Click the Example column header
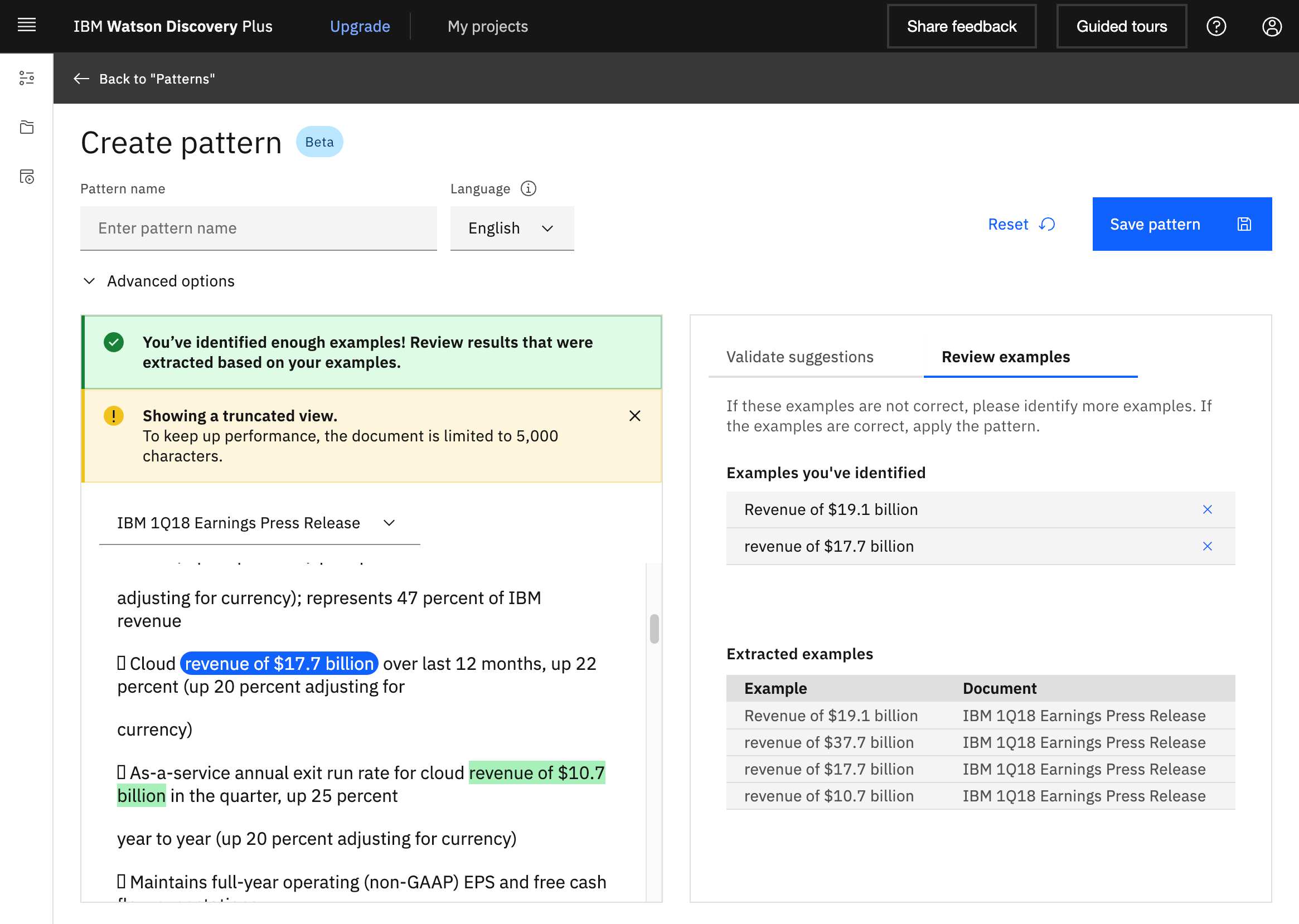1299x924 pixels. 775,688
